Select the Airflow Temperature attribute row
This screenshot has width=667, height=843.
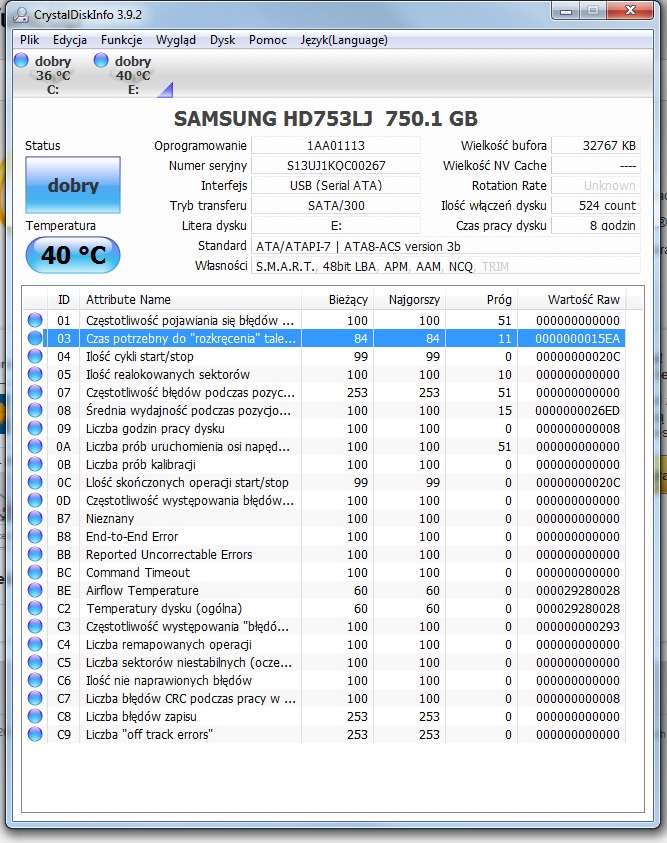(324, 590)
